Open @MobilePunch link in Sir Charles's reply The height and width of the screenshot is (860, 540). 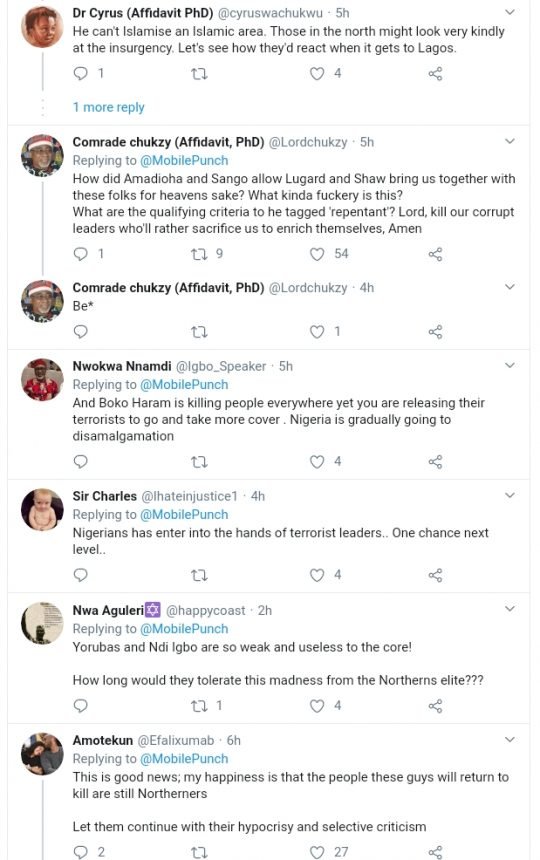point(184,514)
